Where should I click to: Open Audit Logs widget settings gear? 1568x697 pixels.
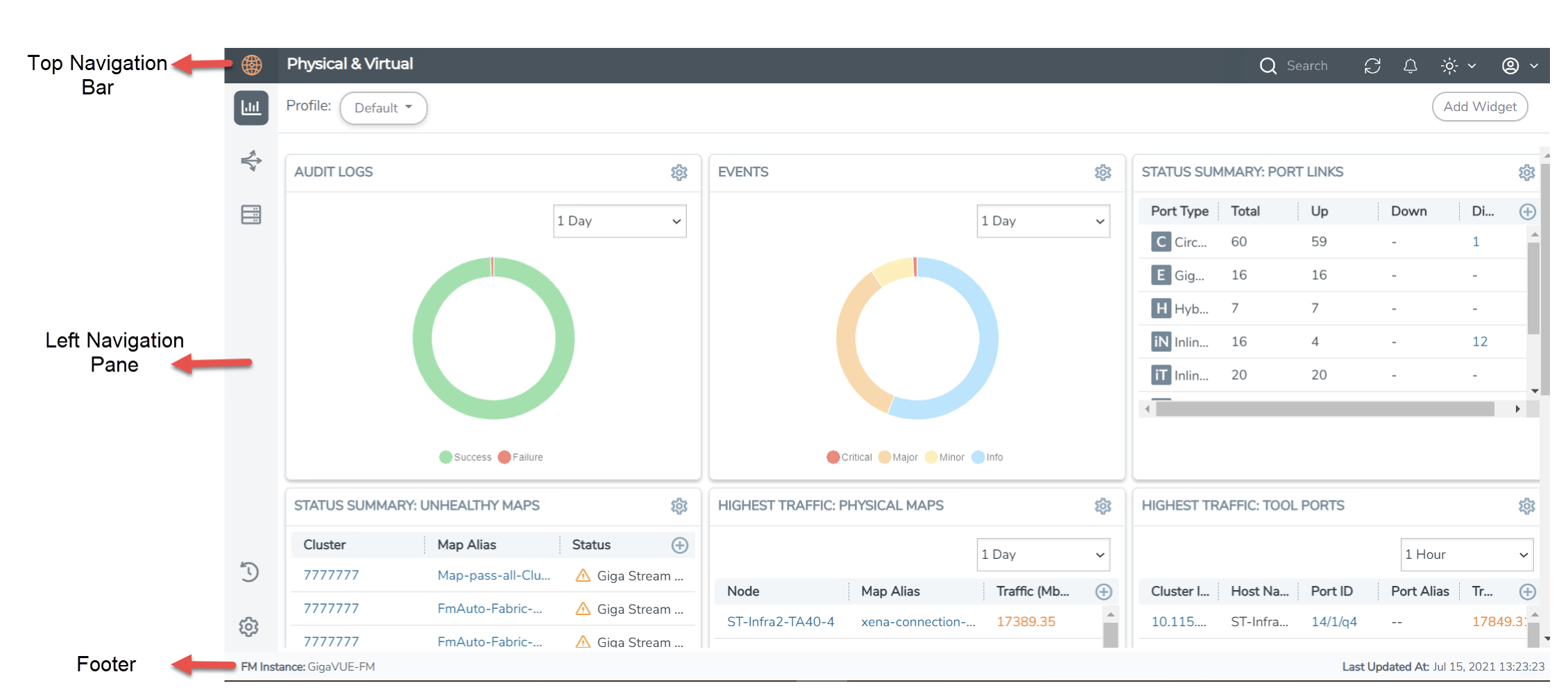679,172
